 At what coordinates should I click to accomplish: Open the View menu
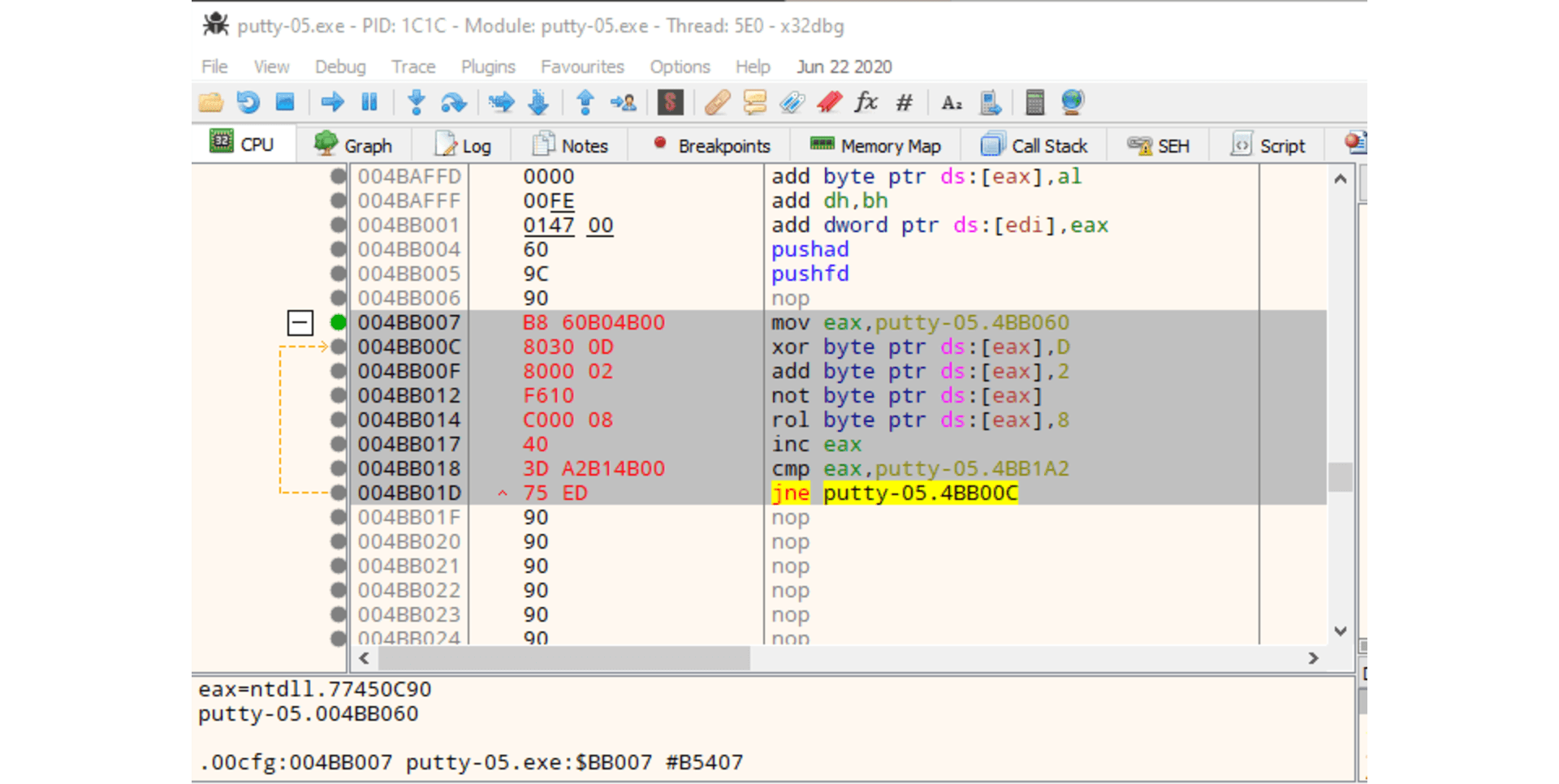point(271,67)
